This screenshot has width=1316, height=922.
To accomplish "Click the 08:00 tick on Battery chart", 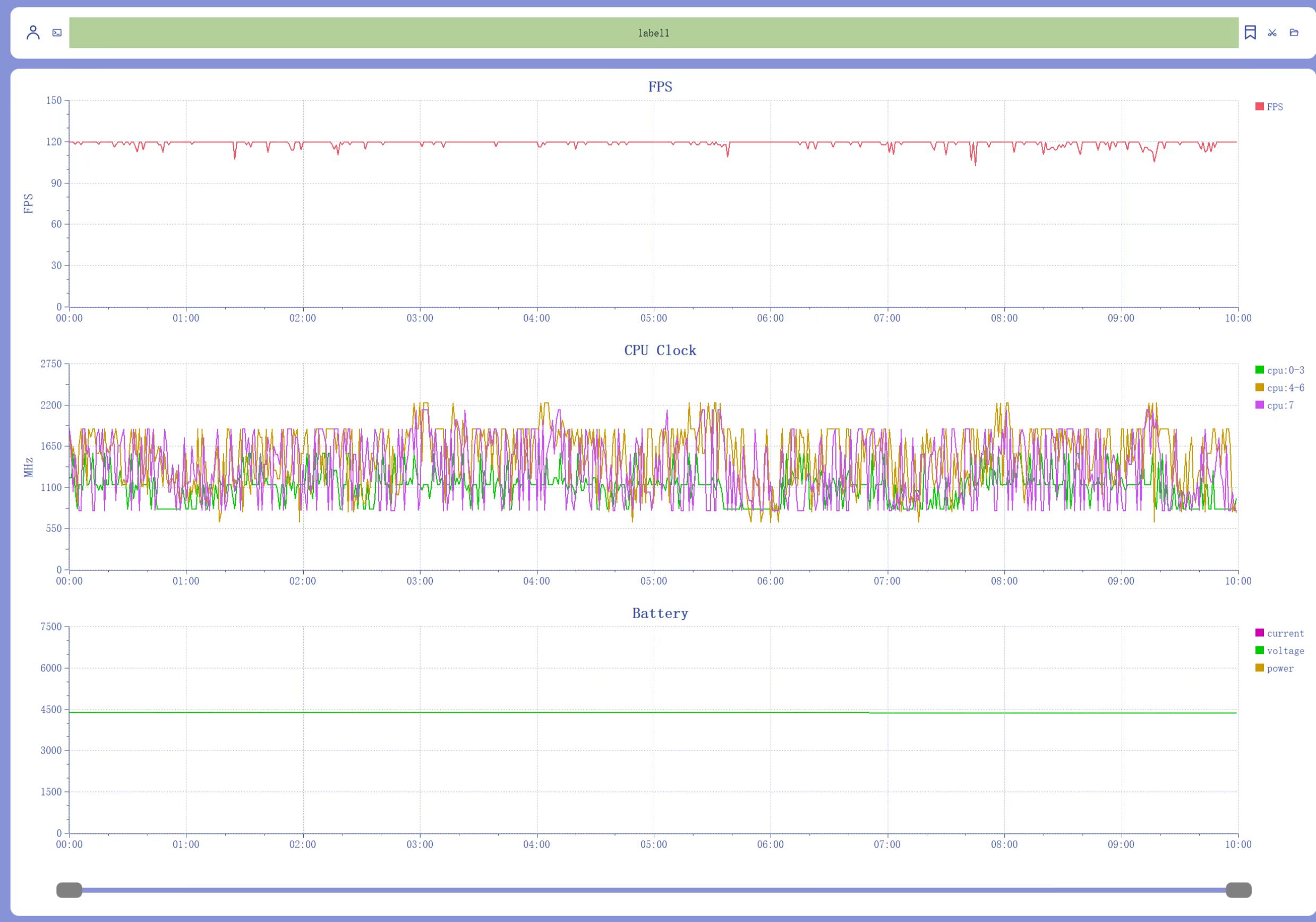I will 1005,844.
